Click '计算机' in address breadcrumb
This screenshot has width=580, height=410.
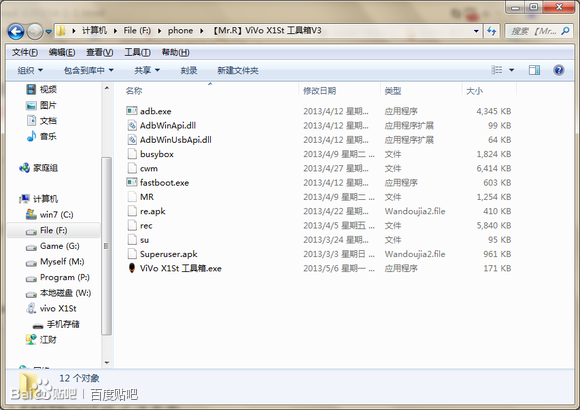(94, 31)
